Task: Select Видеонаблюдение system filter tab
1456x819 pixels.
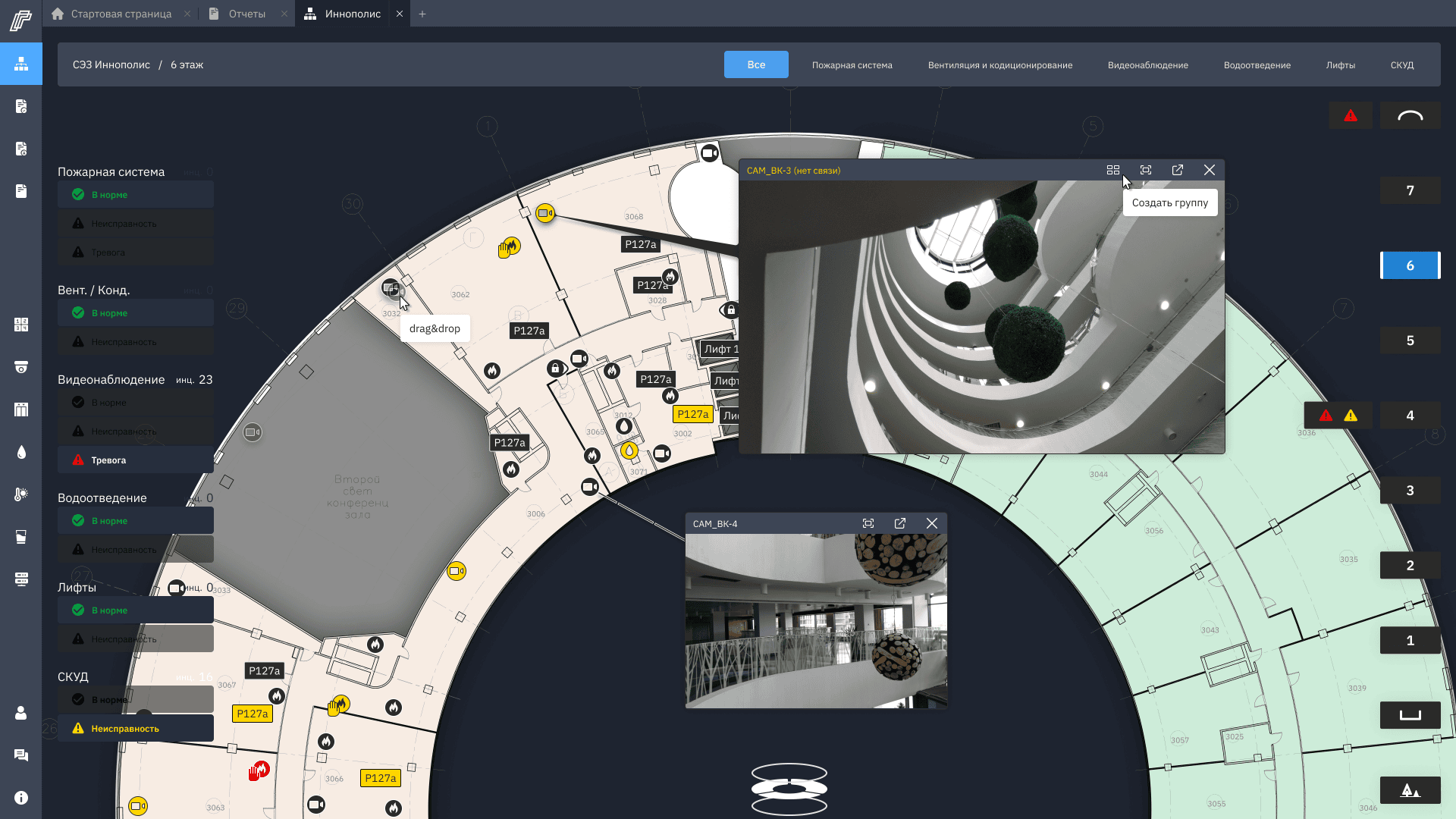Action: click(x=1147, y=65)
